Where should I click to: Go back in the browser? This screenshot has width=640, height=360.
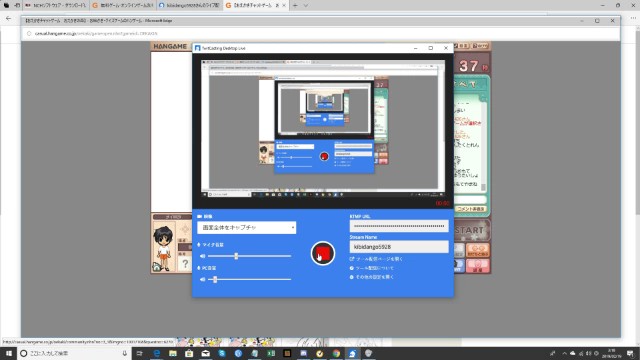point(9,18)
